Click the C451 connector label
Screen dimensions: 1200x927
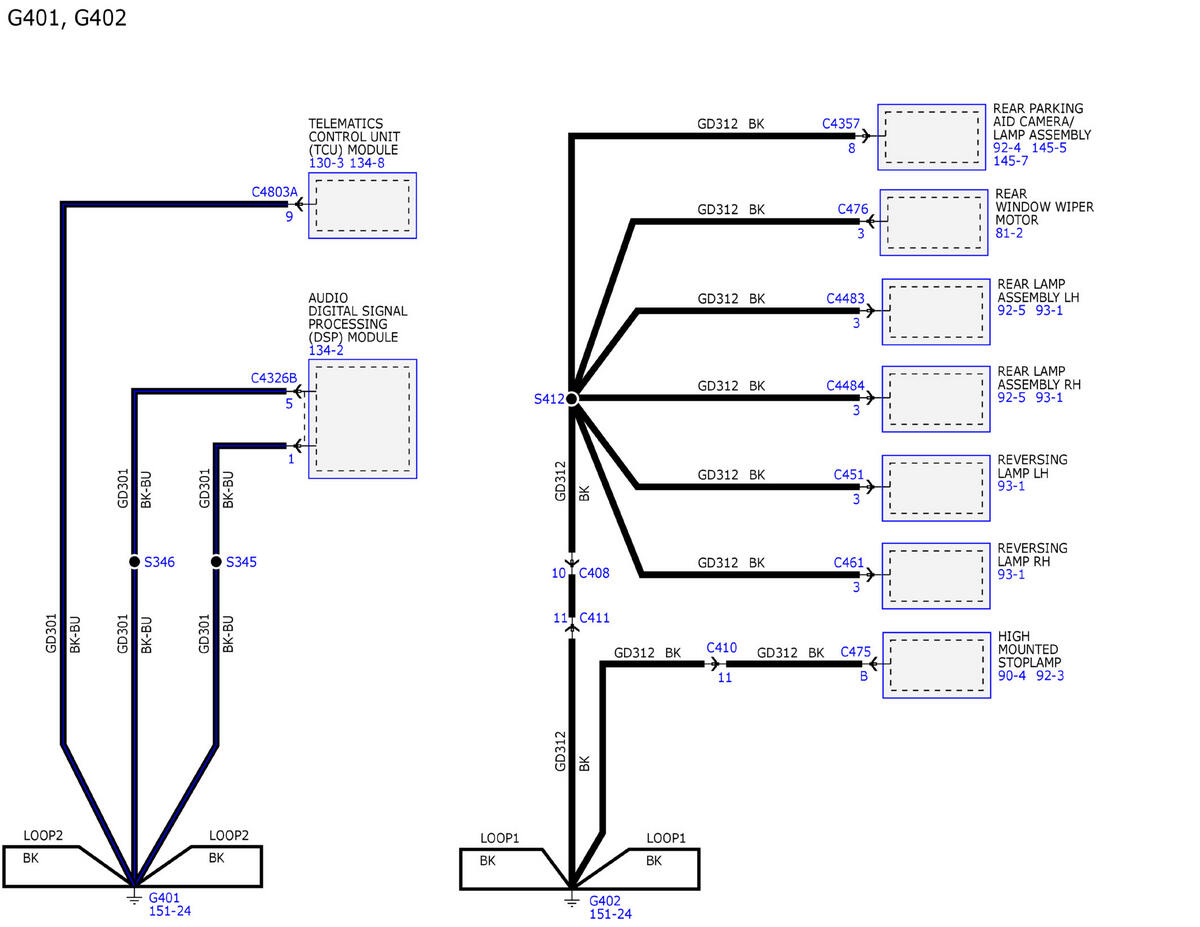(848, 474)
